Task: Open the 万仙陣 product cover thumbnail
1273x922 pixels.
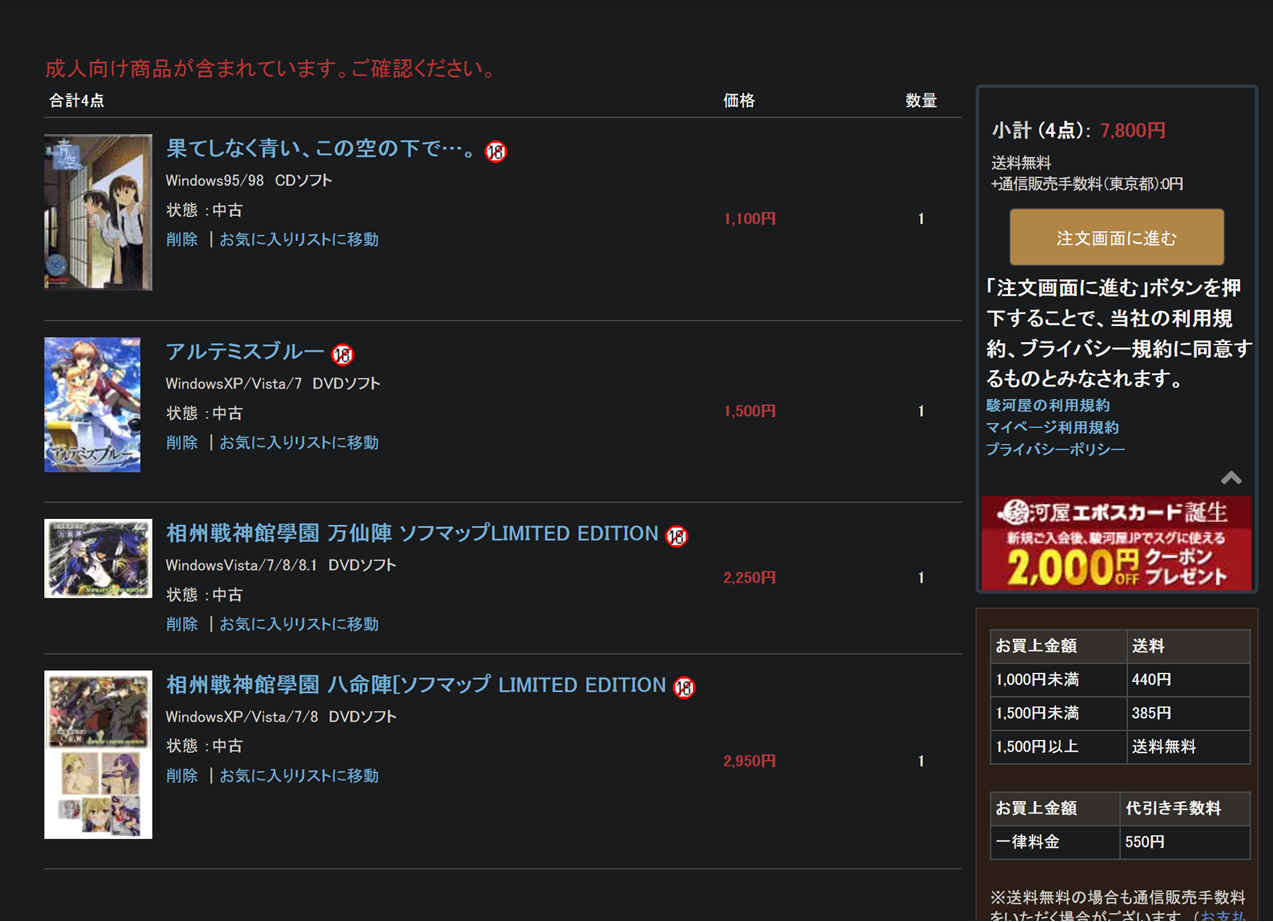Action: [x=98, y=558]
